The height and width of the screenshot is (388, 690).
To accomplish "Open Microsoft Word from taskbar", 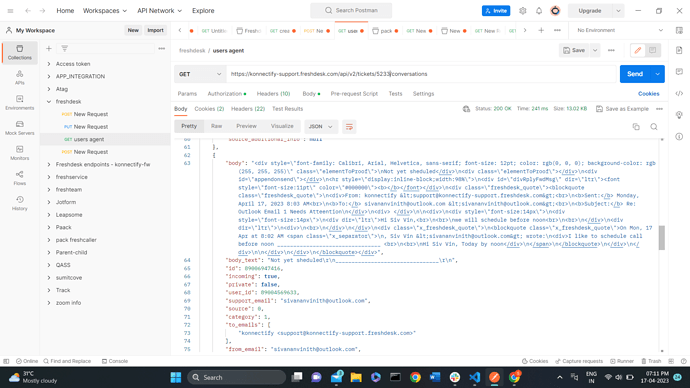I will [x=435, y=377].
